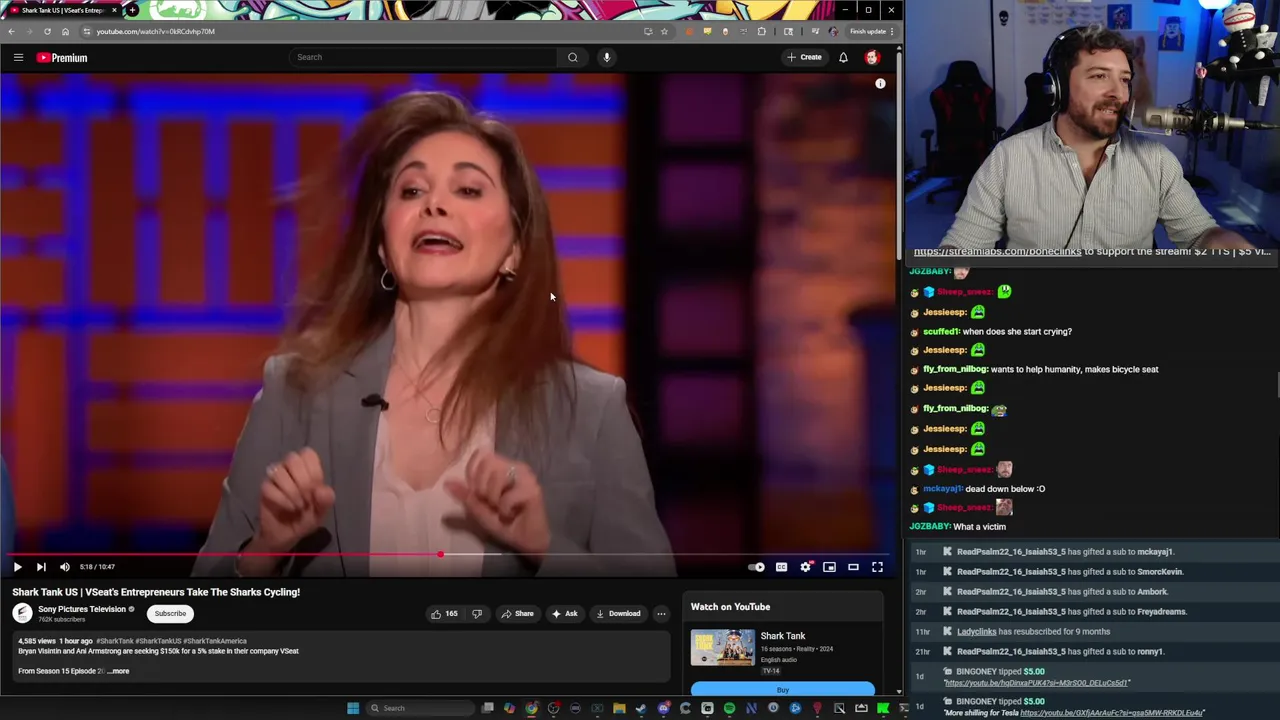Click the search magnifier button

[x=573, y=57]
